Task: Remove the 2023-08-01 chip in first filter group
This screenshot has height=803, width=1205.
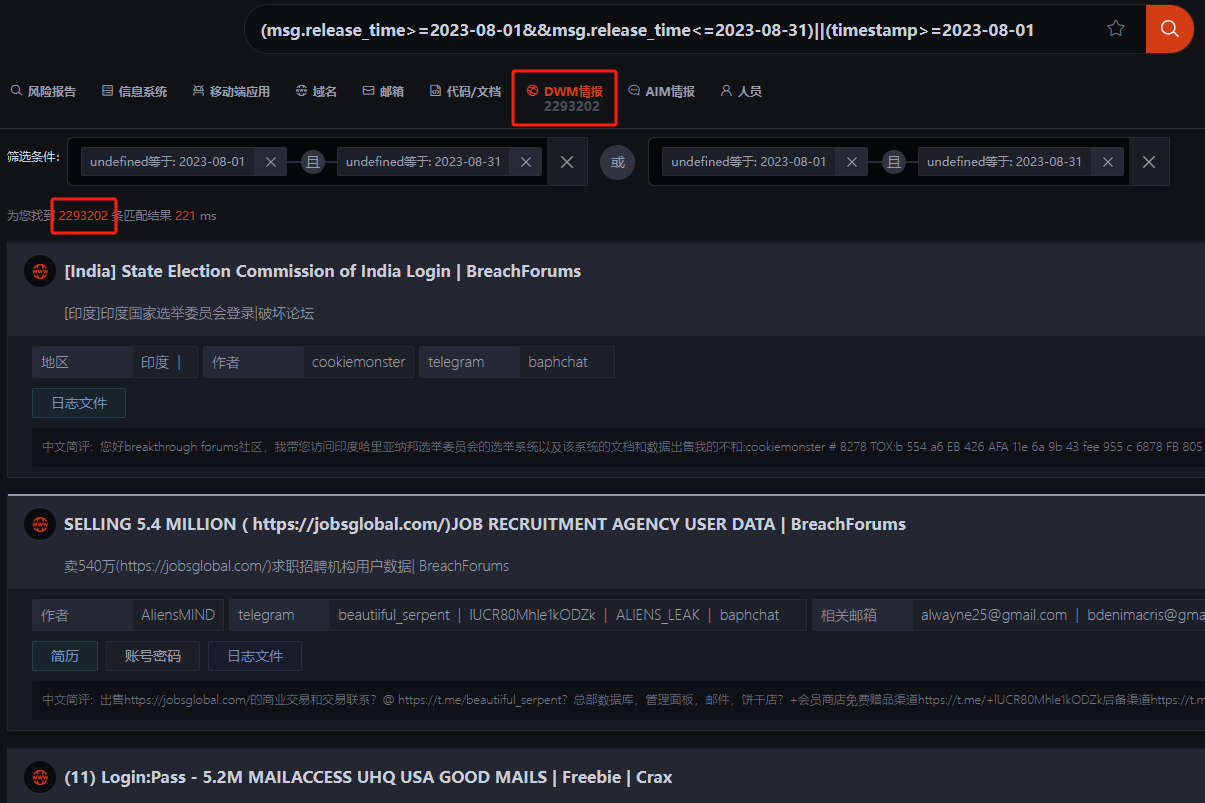Action: coord(270,162)
